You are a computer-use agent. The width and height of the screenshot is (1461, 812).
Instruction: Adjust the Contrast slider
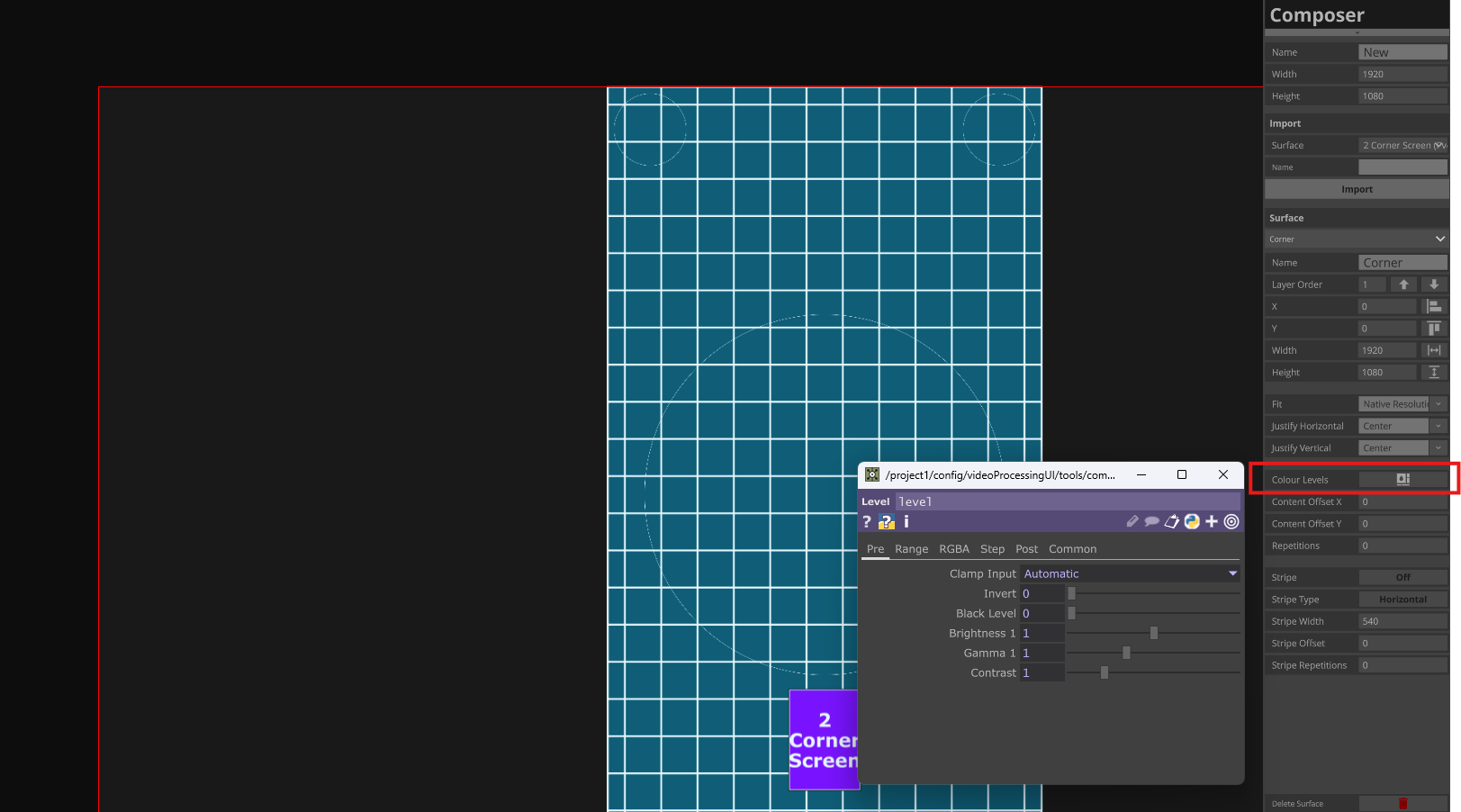(1153, 672)
